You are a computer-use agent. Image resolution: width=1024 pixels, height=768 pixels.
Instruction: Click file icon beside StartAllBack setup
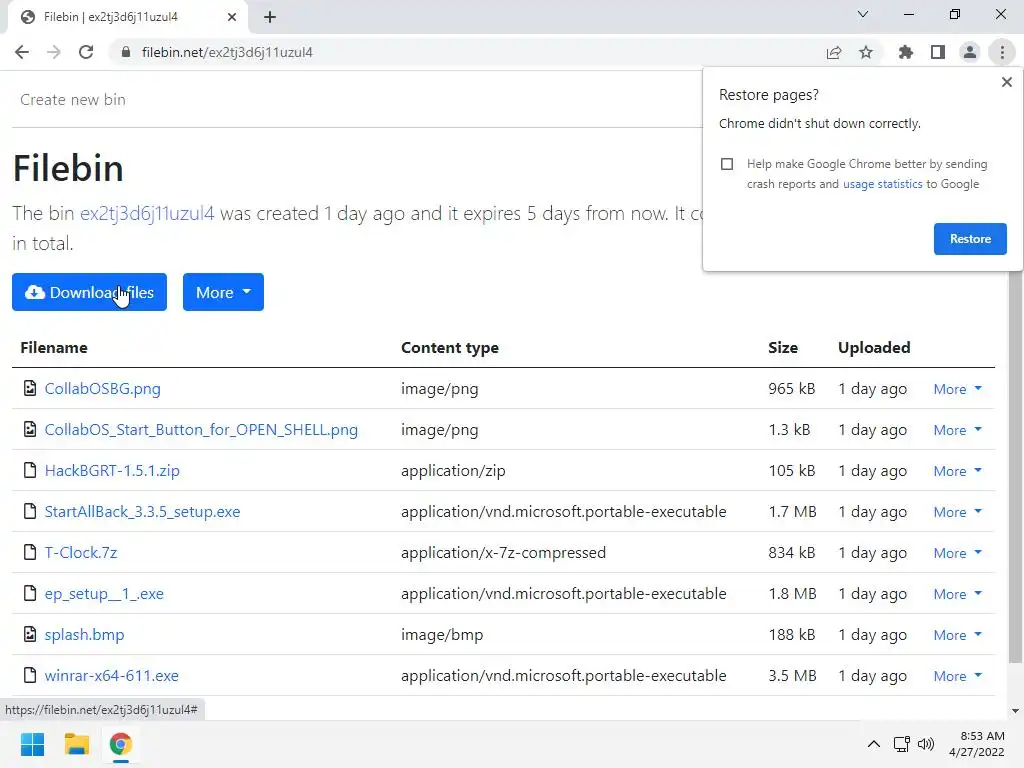point(29,511)
